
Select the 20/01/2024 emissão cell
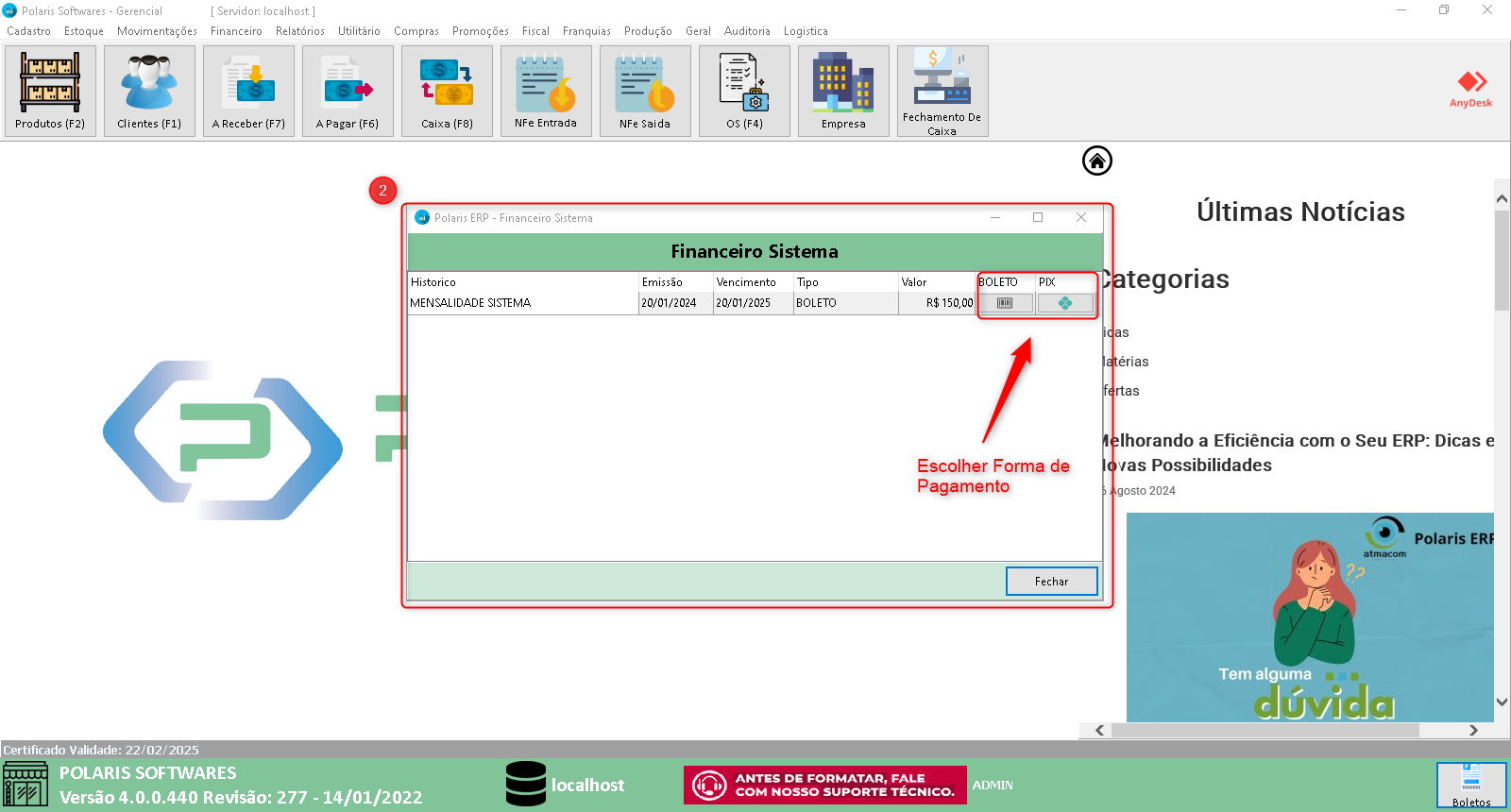click(675, 303)
